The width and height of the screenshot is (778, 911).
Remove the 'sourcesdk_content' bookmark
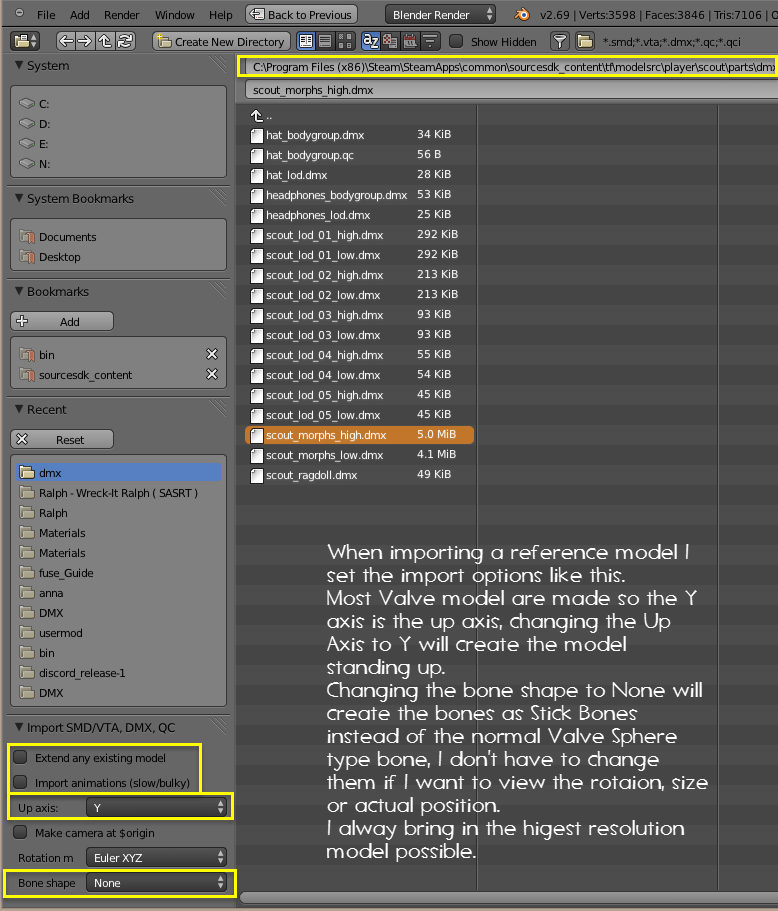click(x=212, y=374)
